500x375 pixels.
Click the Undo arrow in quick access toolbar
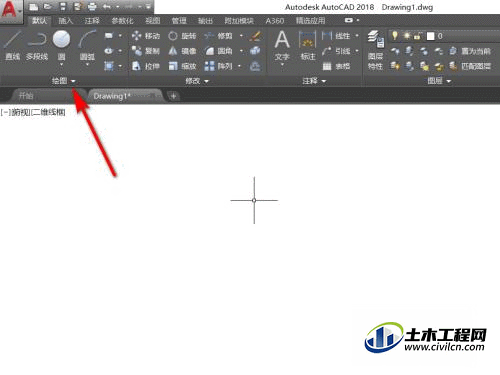point(107,7)
